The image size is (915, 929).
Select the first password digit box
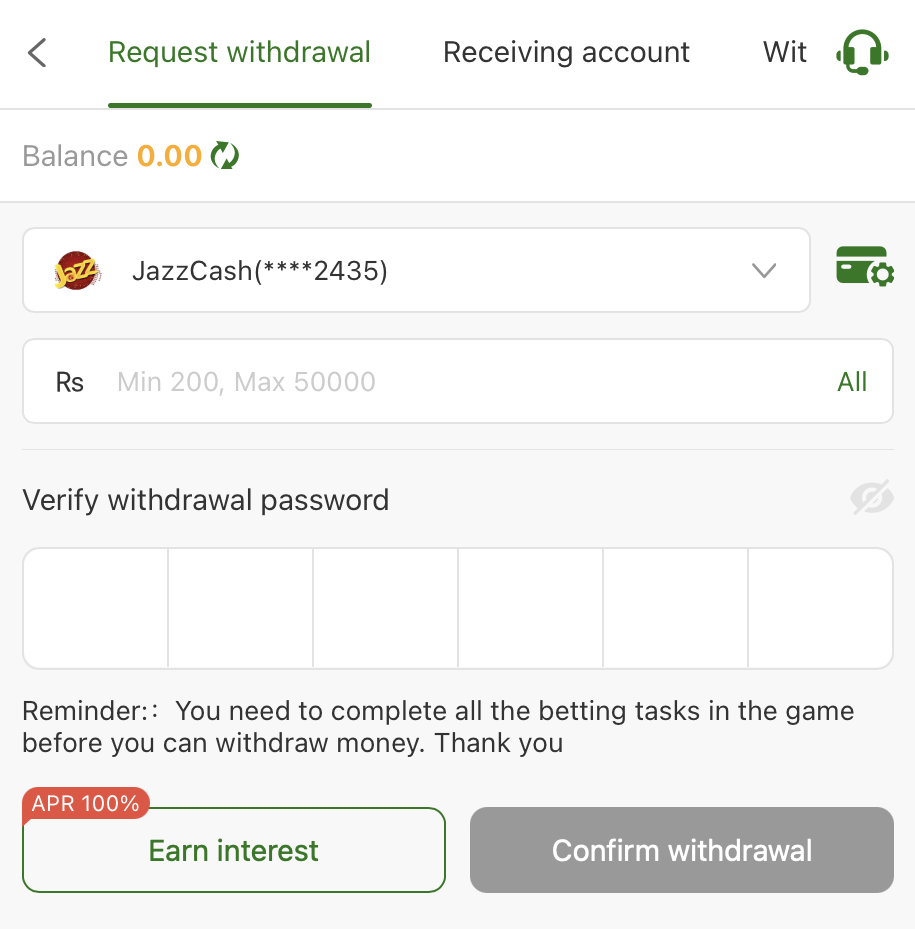click(x=96, y=608)
